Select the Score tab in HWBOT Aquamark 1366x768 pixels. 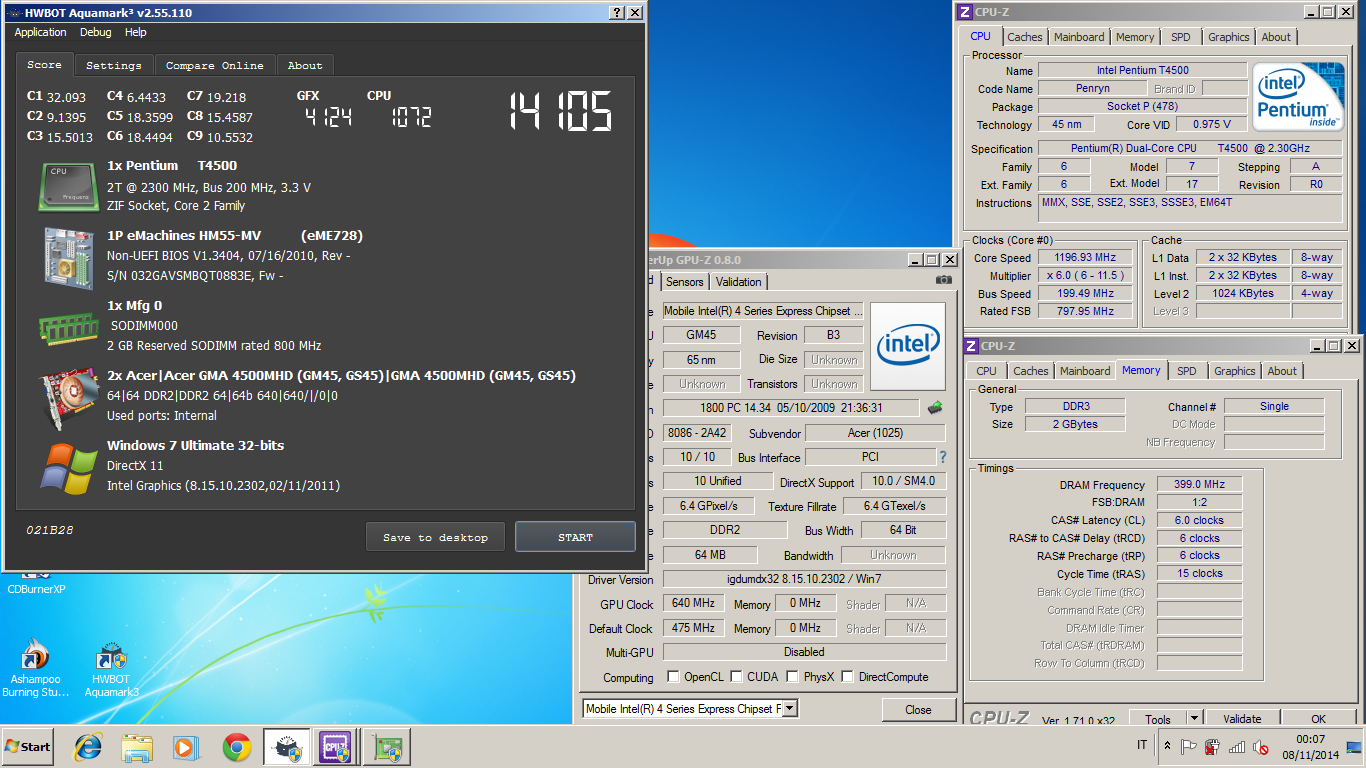tap(45, 64)
